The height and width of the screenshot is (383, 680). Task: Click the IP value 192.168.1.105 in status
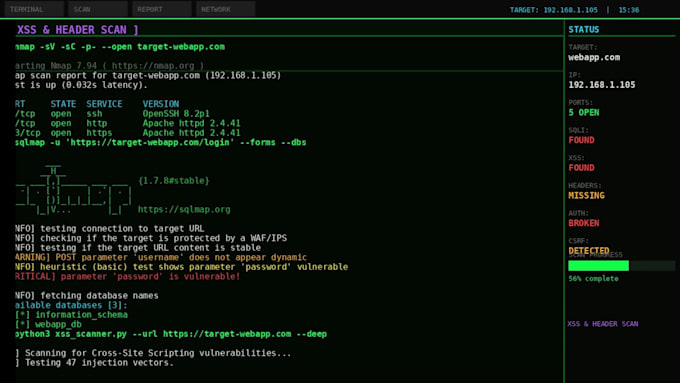pos(602,85)
